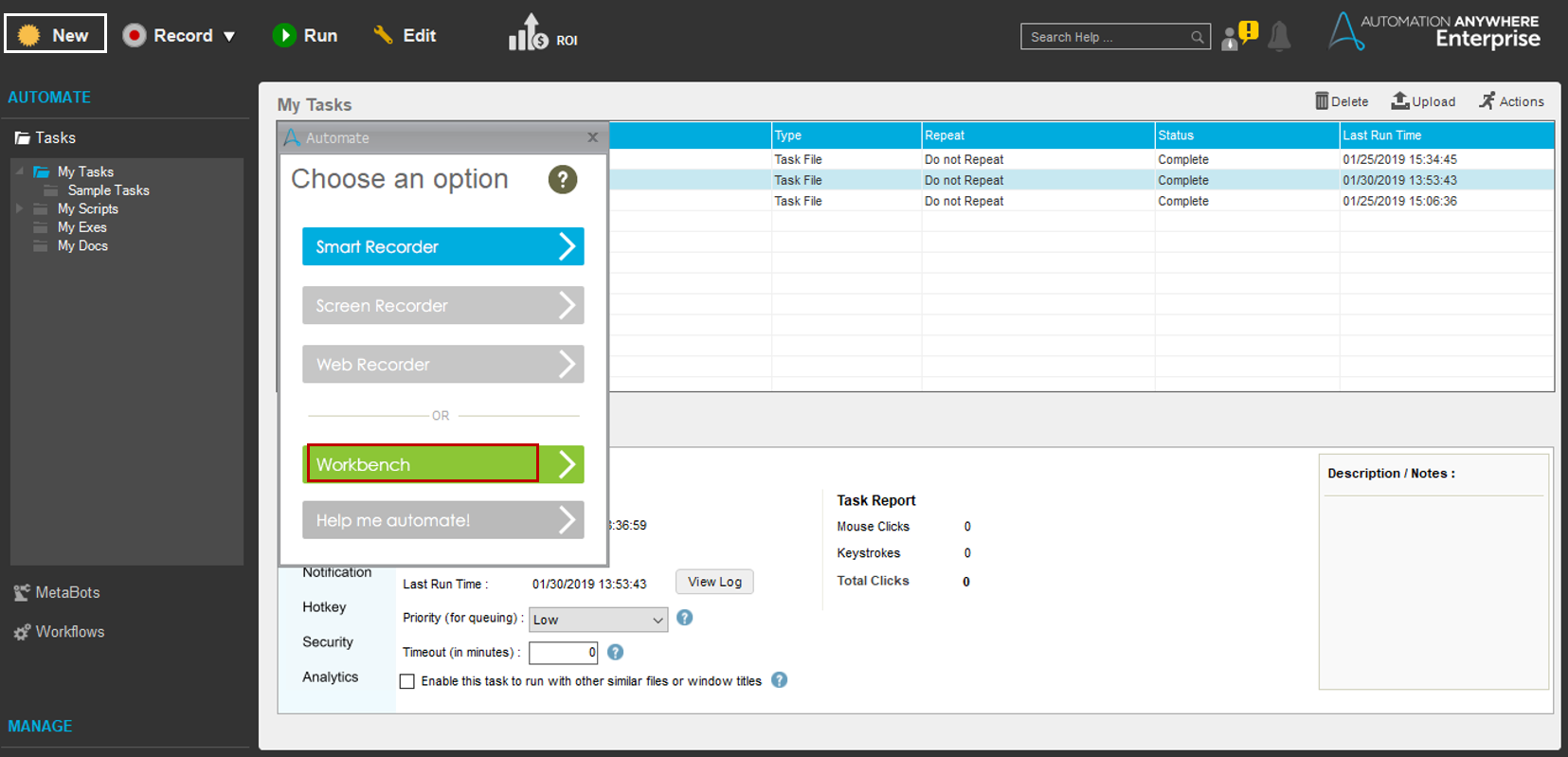Select task row run at 15:06:36
This screenshot has height=757, width=1568.
(x=1081, y=202)
